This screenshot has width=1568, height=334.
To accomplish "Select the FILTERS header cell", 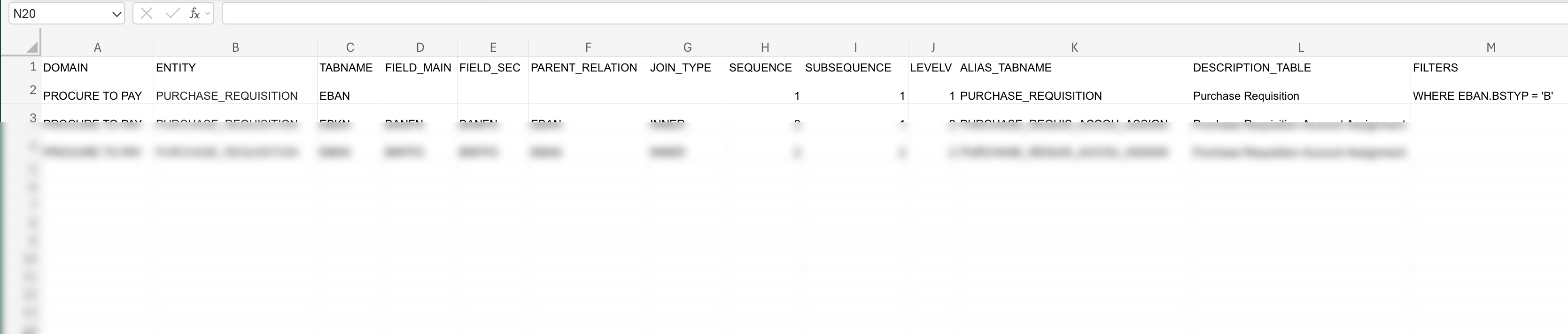I will click(1436, 68).
